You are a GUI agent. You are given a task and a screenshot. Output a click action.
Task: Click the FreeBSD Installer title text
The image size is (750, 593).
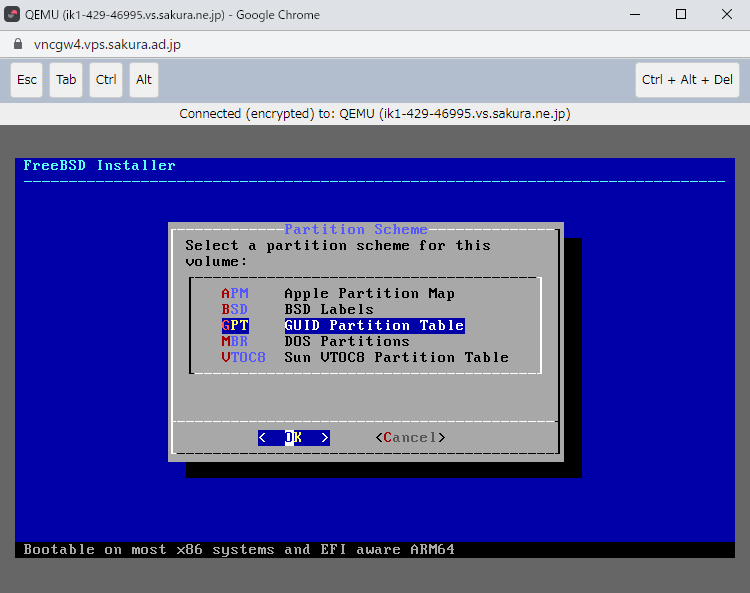(x=99, y=166)
